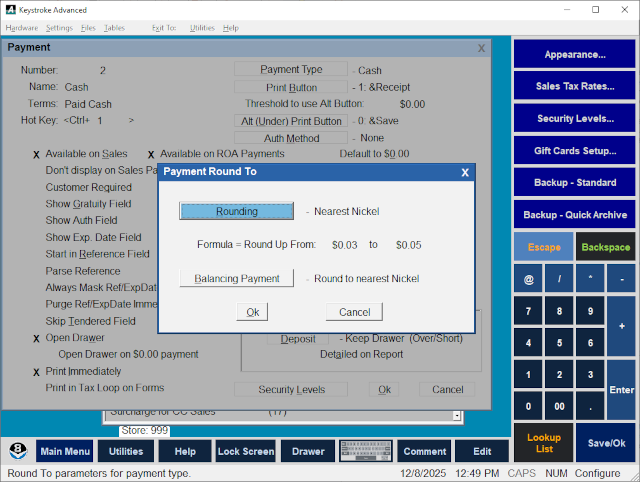Cancel the Payment Round To dialog
The height and width of the screenshot is (482, 640).
354,312
